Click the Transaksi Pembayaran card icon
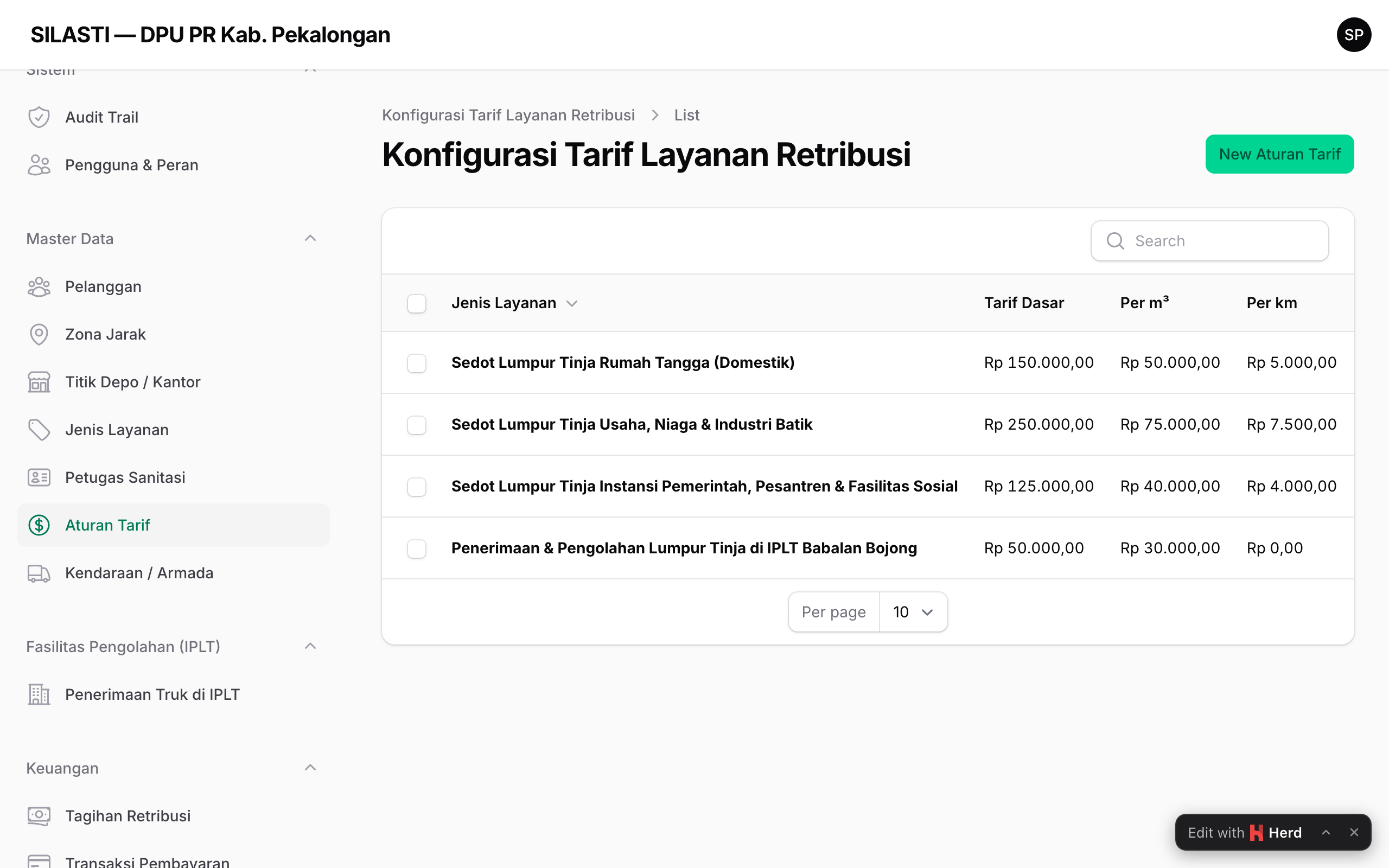The image size is (1389, 868). [x=39, y=861]
